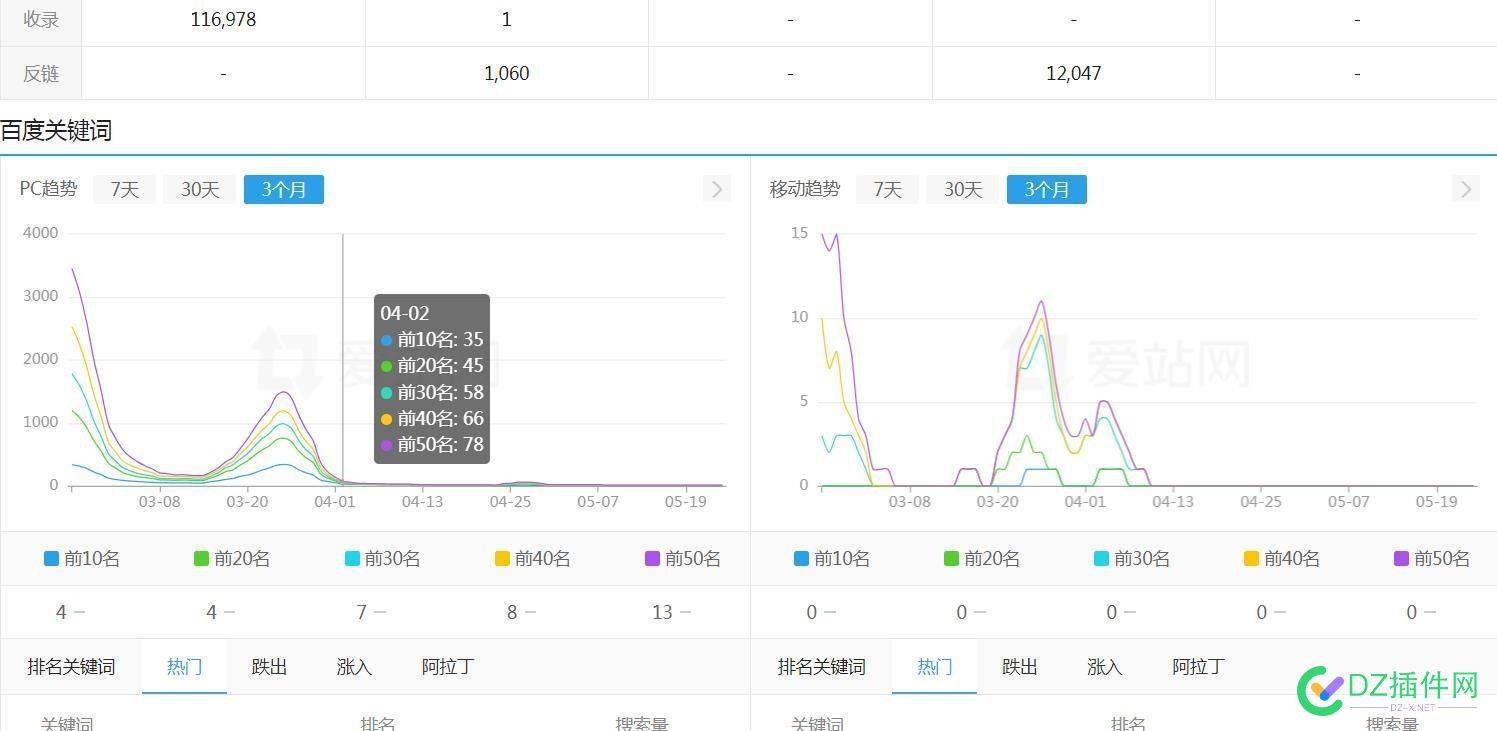Toggle 前20名 legend in PC chart
This screenshot has height=731, width=1497.
tap(232, 559)
